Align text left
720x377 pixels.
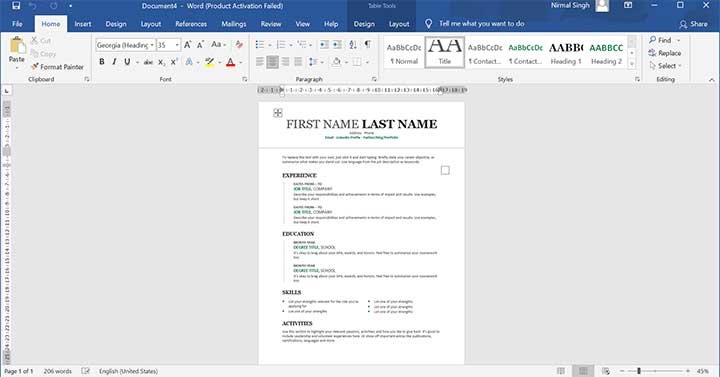[259, 62]
